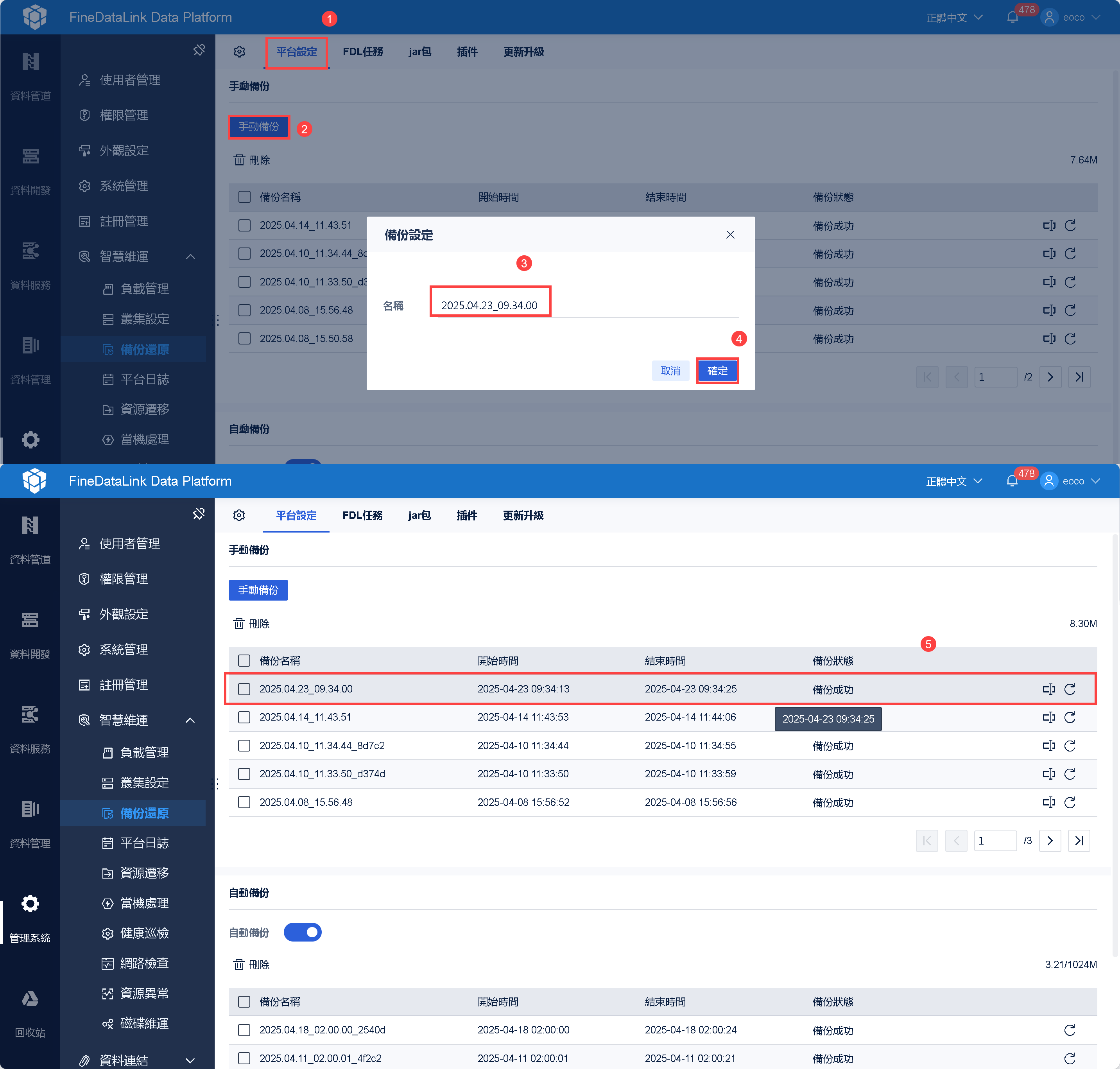The width and height of the screenshot is (1120, 1069).
Task: Go to last page in the /3 pager
Action: (x=1079, y=841)
